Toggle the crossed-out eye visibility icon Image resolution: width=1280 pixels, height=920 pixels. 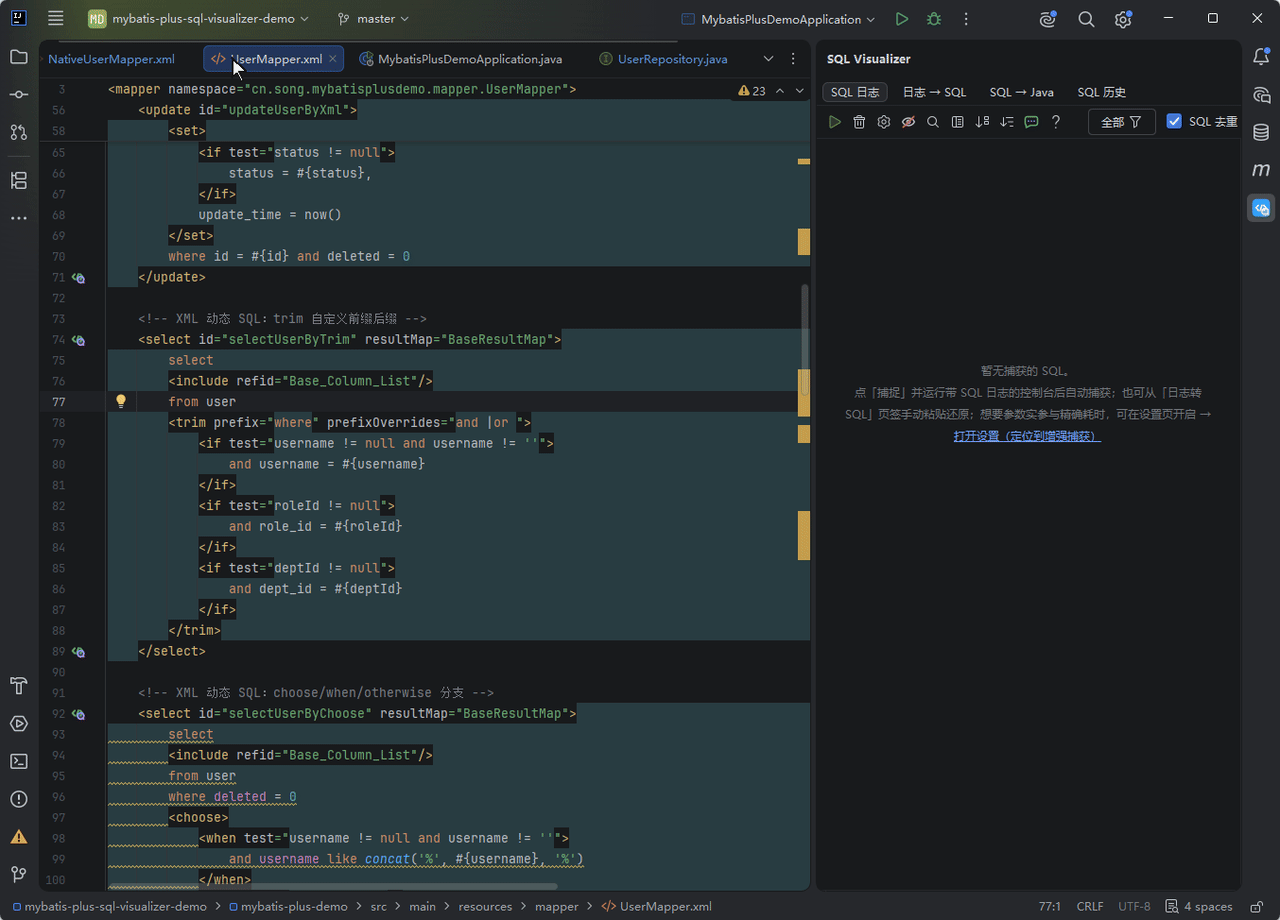click(908, 122)
